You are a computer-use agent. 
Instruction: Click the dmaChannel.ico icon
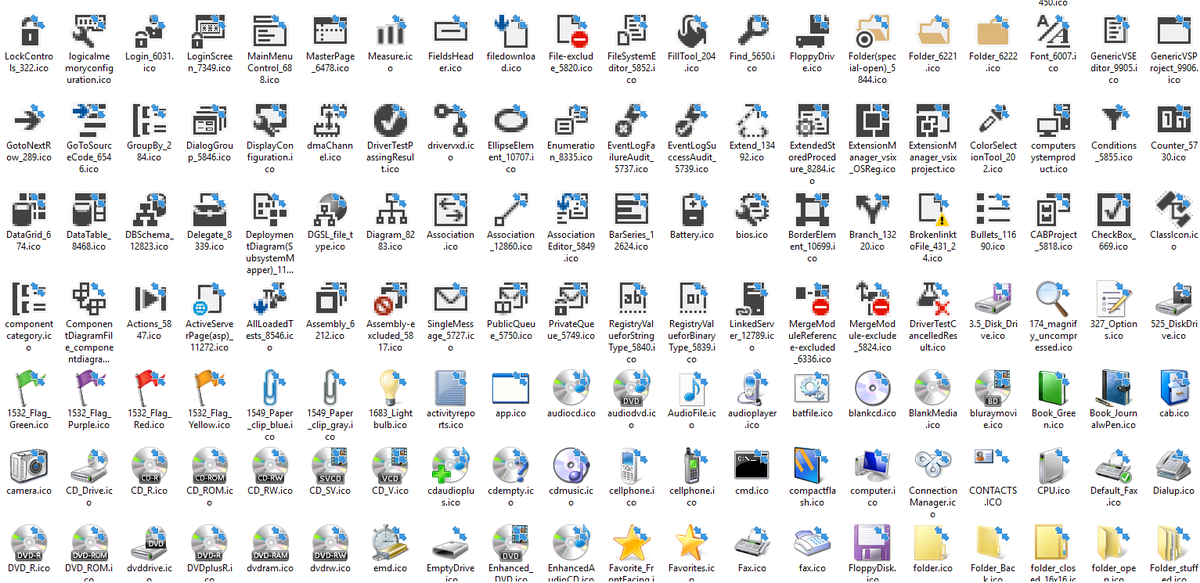point(331,120)
